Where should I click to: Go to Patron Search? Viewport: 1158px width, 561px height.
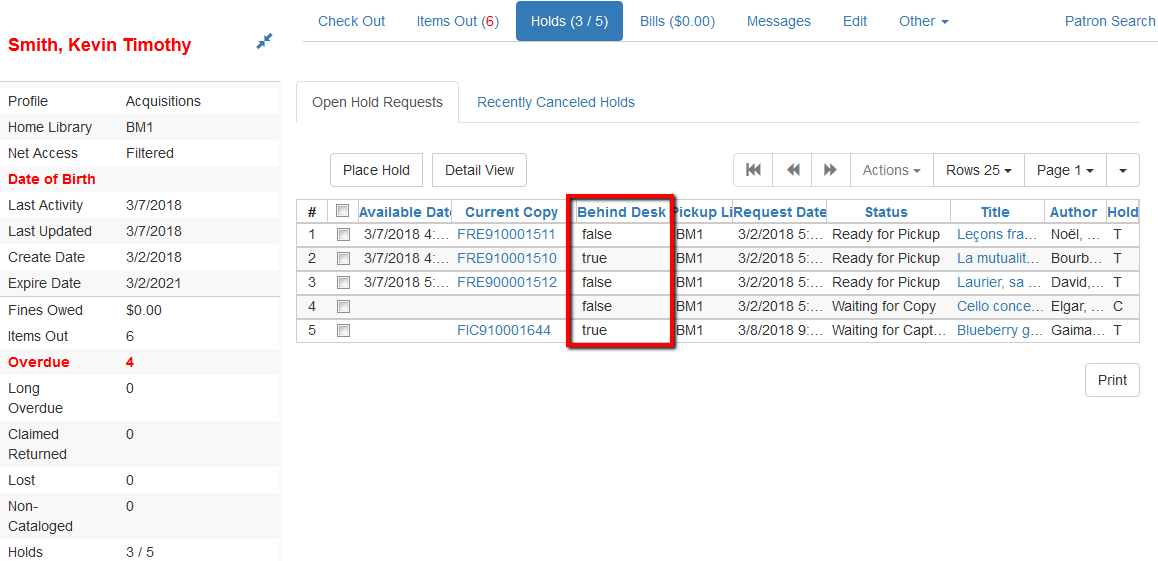click(1109, 21)
